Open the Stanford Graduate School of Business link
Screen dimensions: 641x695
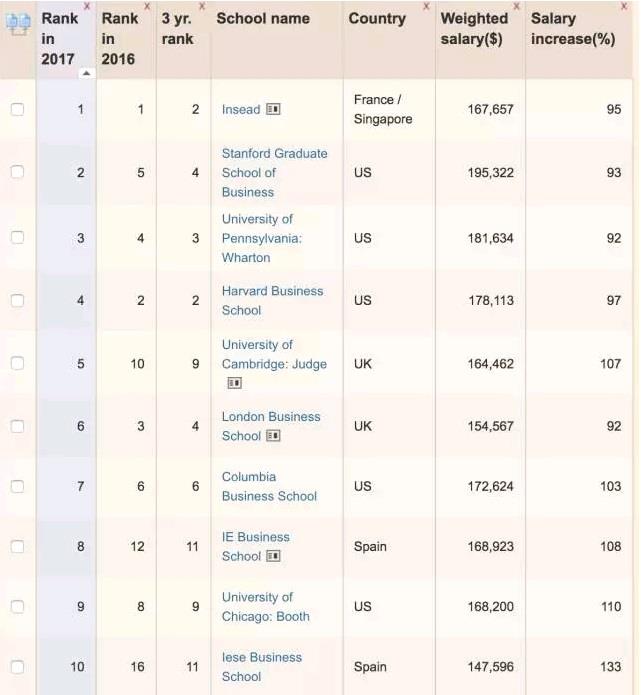(x=274, y=173)
